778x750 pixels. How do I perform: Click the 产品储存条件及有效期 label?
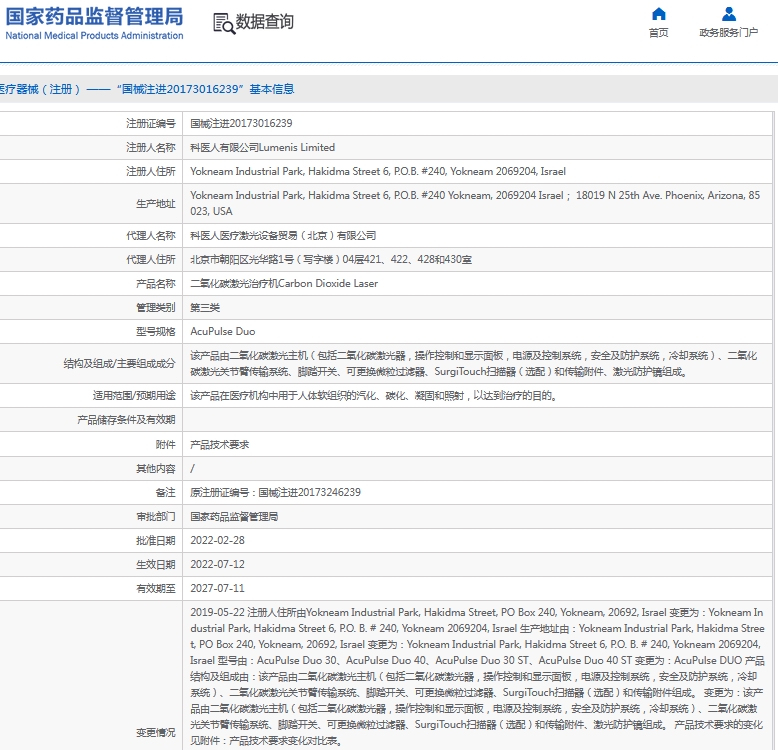(126, 420)
